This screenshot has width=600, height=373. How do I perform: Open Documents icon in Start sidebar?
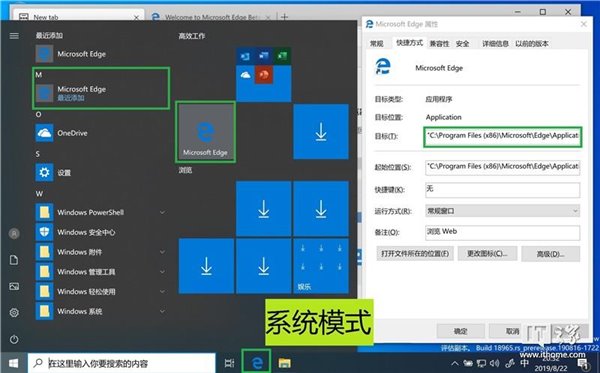point(14,260)
